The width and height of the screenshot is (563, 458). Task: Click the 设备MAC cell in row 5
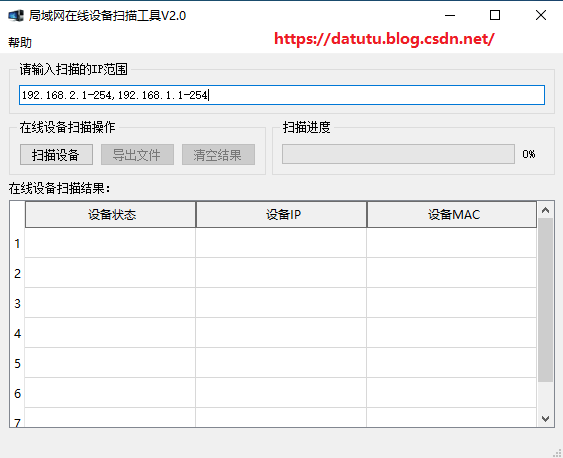[452, 363]
